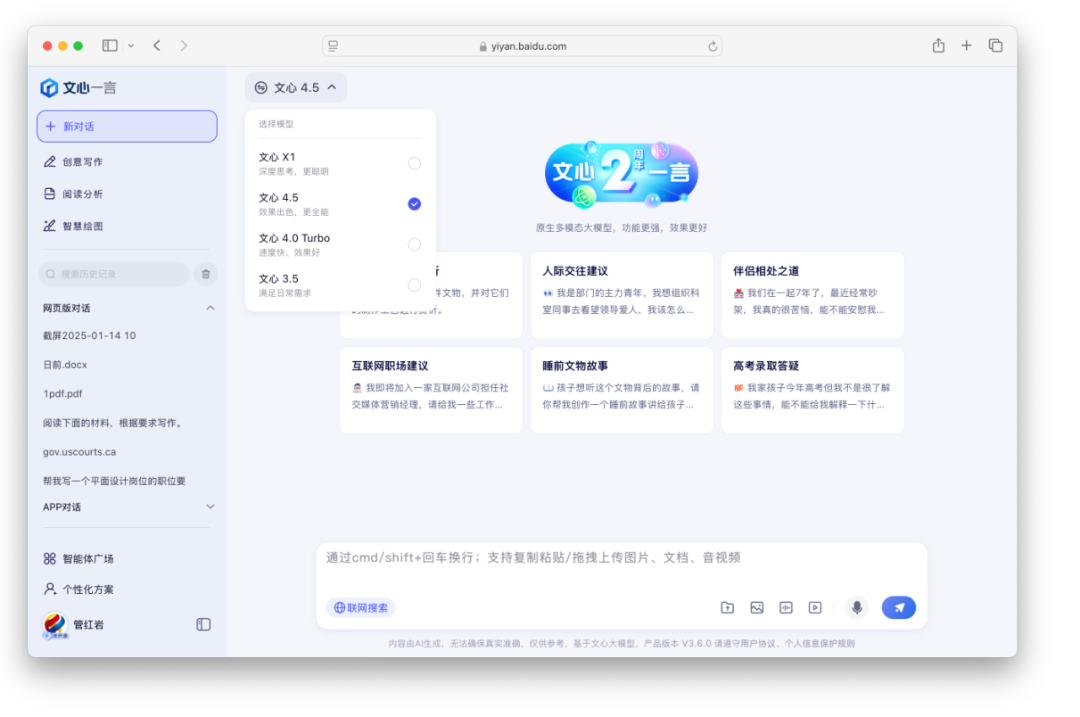Select the 文心 X1 model
This screenshot has width=1080, height=717.
click(340, 163)
